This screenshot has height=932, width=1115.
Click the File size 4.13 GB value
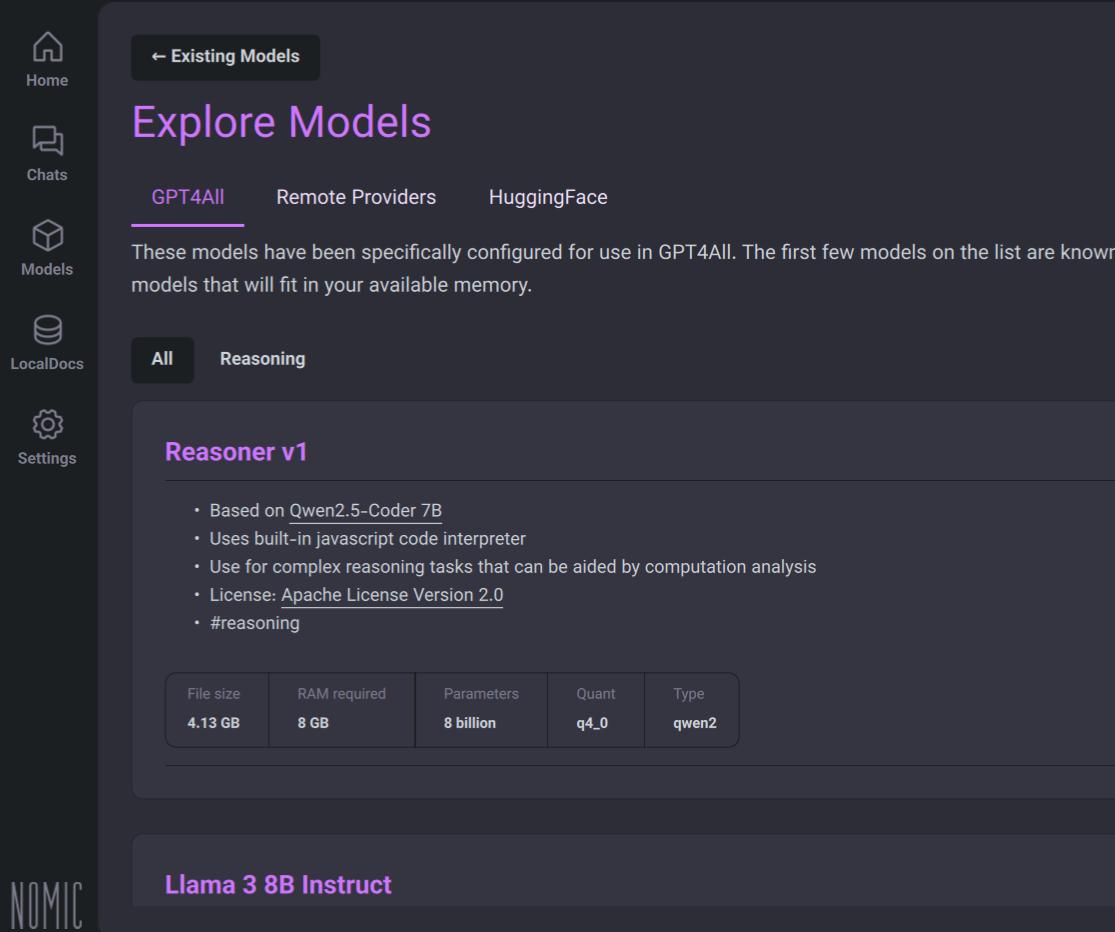[213, 722]
